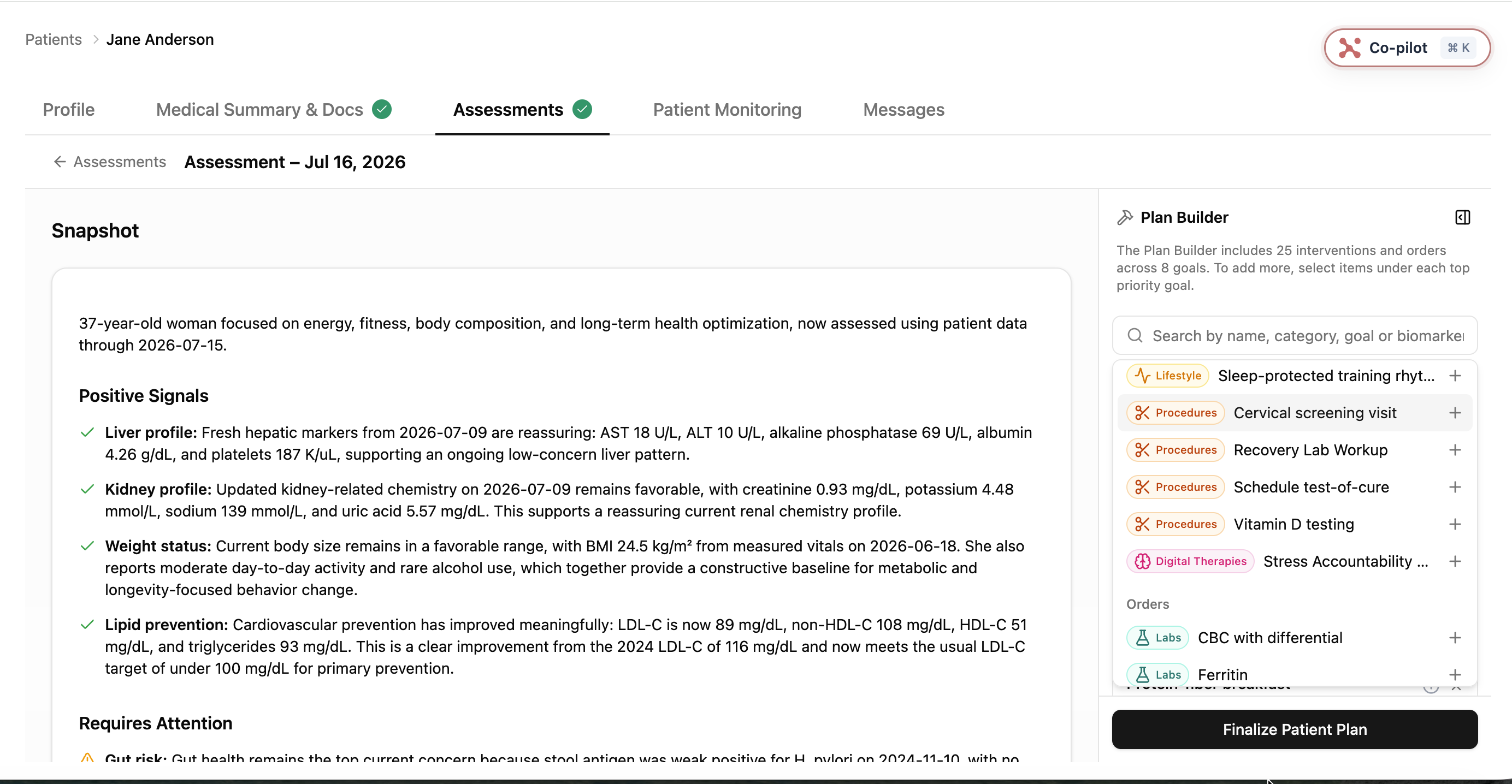Click the Digital Therapies category tag
Image resolution: width=1512 pixels, height=784 pixels.
pyautogui.click(x=1190, y=562)
